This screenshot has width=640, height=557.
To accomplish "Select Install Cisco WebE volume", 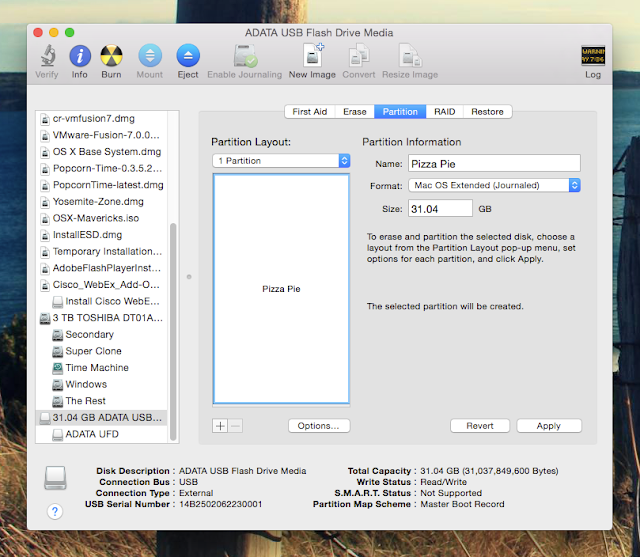I will [101, 302].
